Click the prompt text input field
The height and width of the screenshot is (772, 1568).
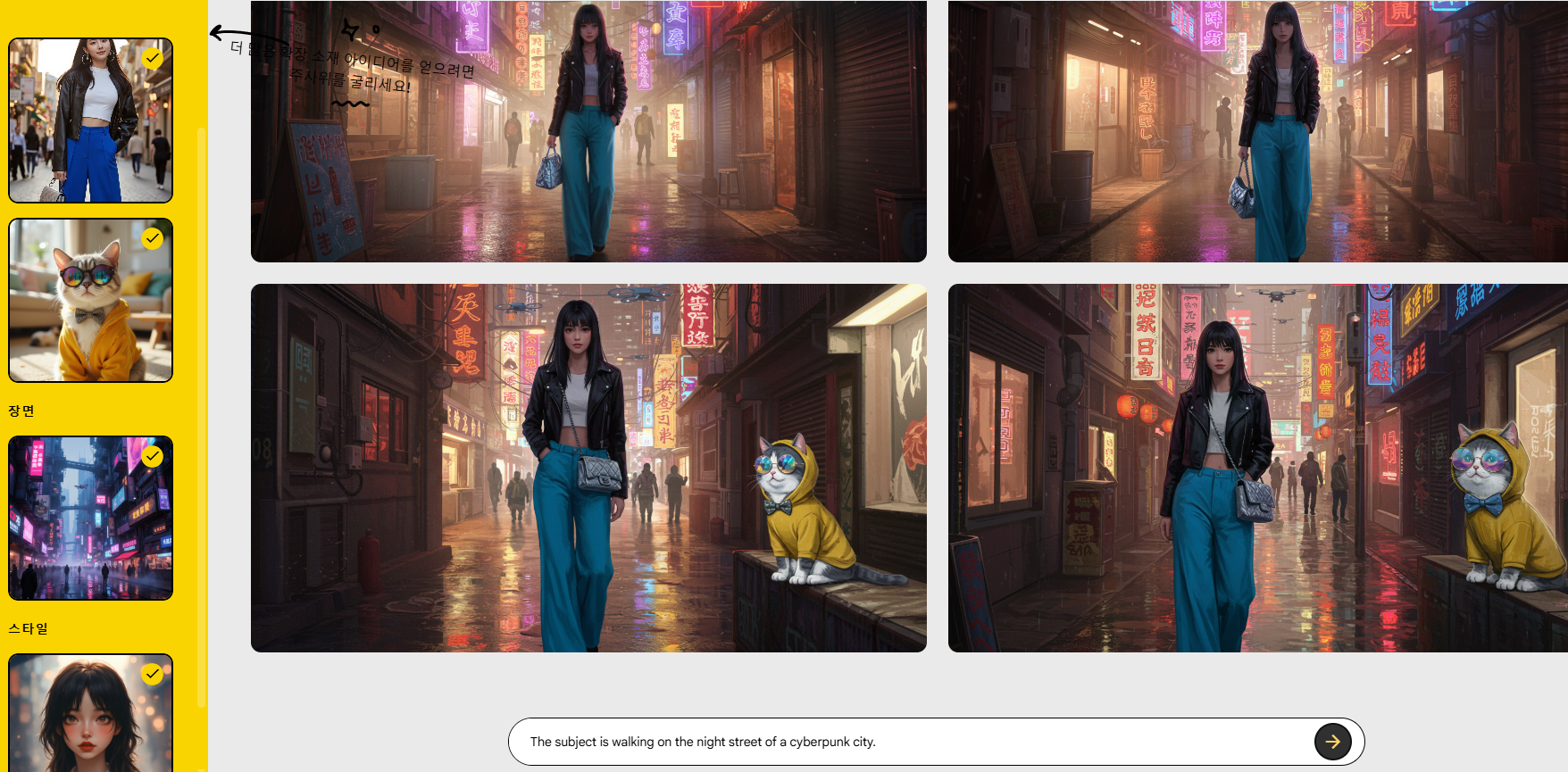pos(915,742)
